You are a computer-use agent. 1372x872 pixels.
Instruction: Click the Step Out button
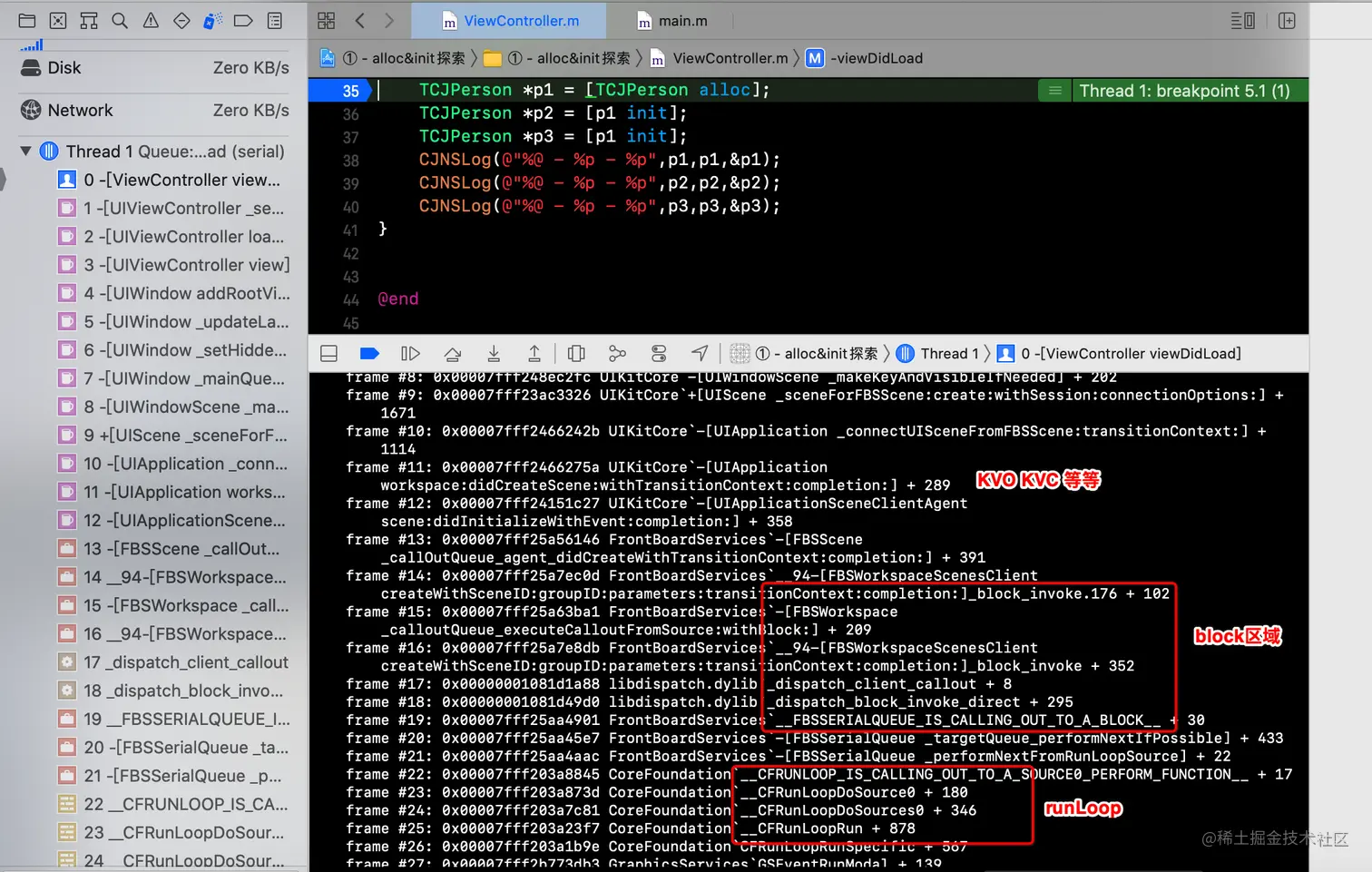[x=534, y=354]
